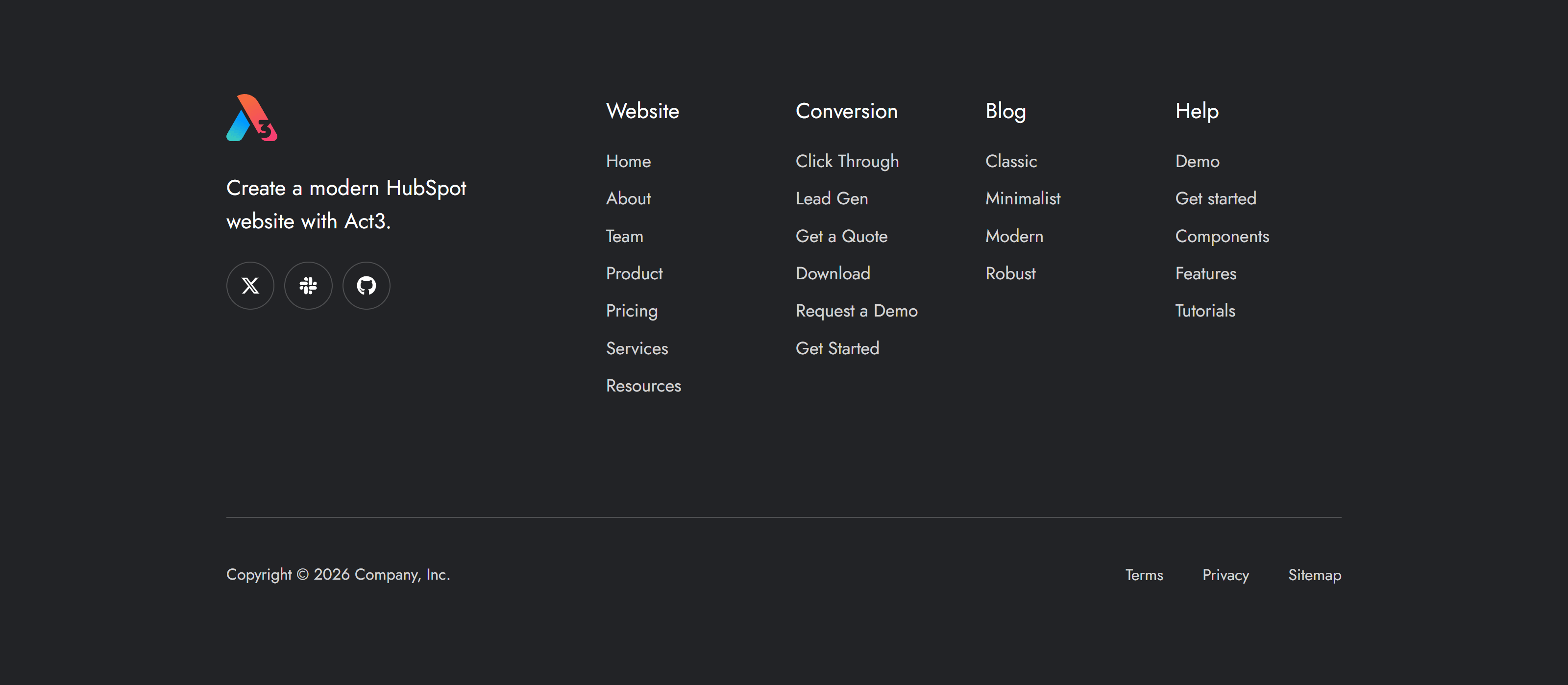Image resolution: width=1568 pixels, height=685 pixels.
Task: View the Privacy policy link
Action: pos(1225,575)
